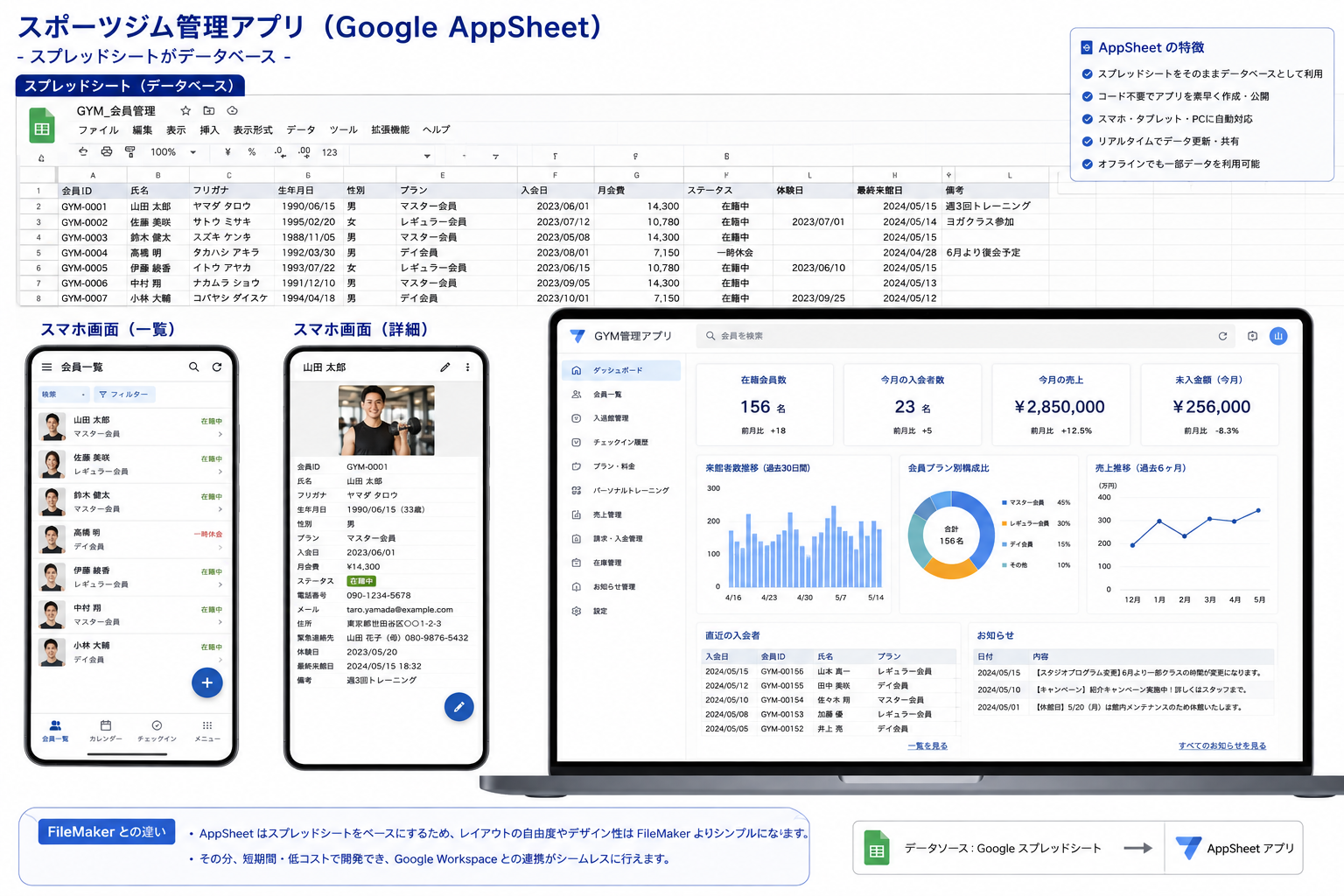1344x896 pixels.
Task: Click the print icon in the Sheets toolbar
Action: click(x=107, y=151)
